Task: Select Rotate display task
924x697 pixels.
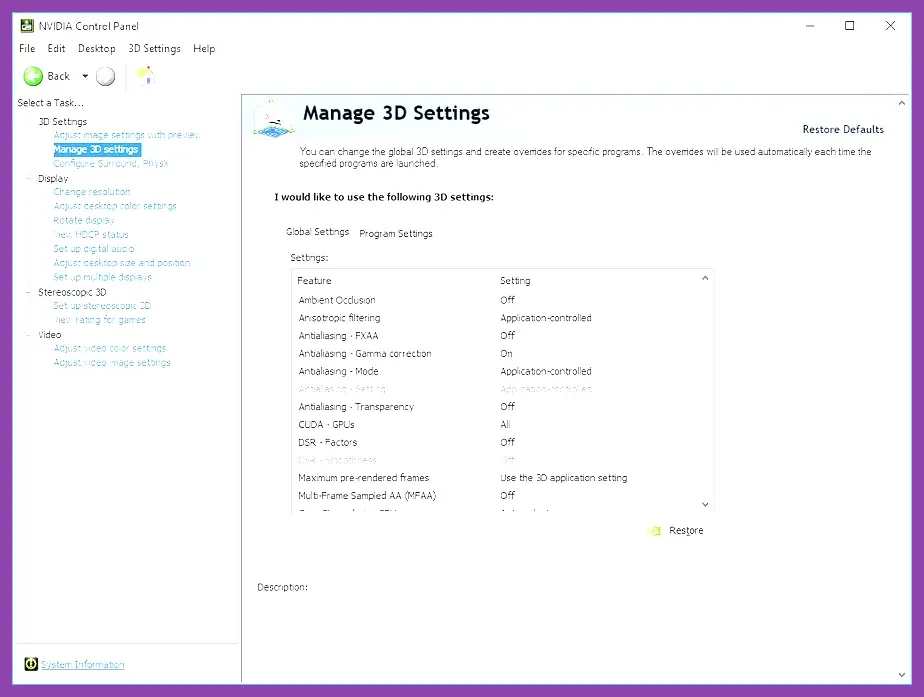Action: pyautogui.click(x=84, y=220)
